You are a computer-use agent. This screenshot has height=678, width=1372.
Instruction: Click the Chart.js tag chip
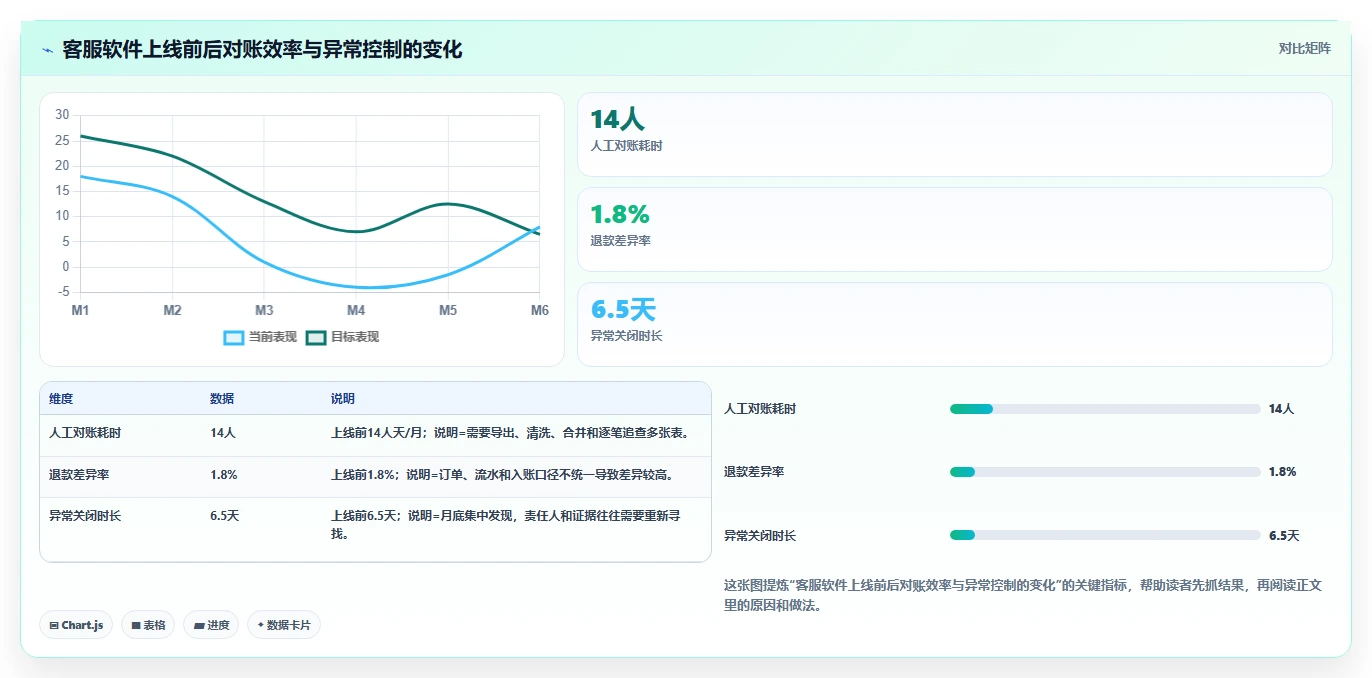click(x=76, y=625)
